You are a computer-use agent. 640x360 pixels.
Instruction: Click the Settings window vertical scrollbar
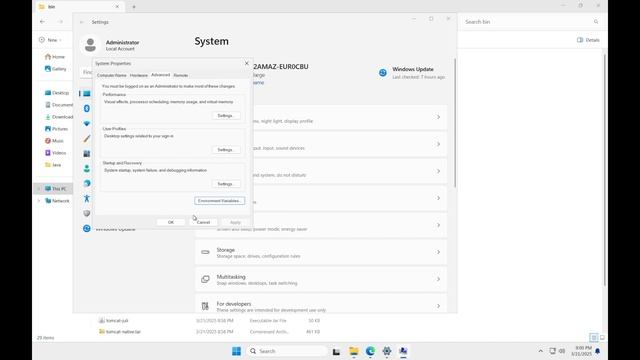pyautogui.click(x=455, y=123)
